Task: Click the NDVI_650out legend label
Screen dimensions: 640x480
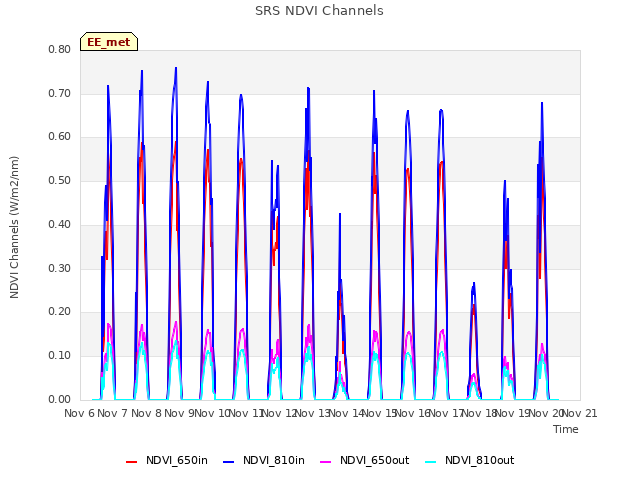Action: click(x=375, y=460)
